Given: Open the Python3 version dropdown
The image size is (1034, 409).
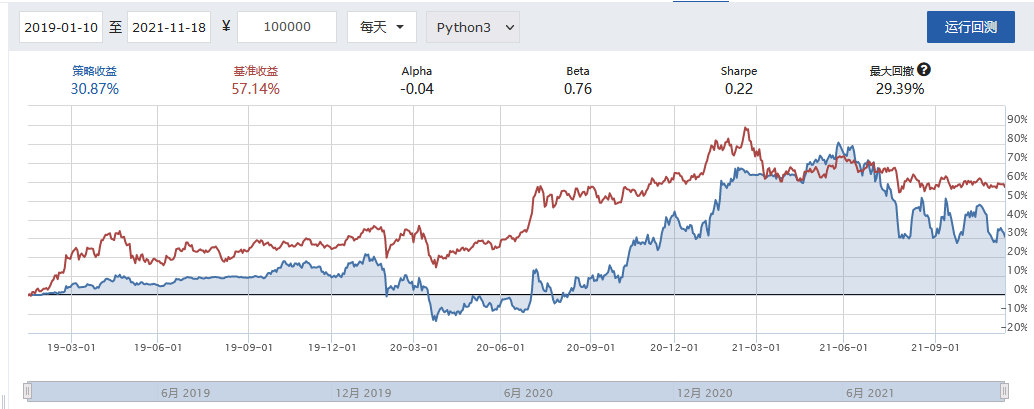Looking at the screenshot, I should coord(472,27).
